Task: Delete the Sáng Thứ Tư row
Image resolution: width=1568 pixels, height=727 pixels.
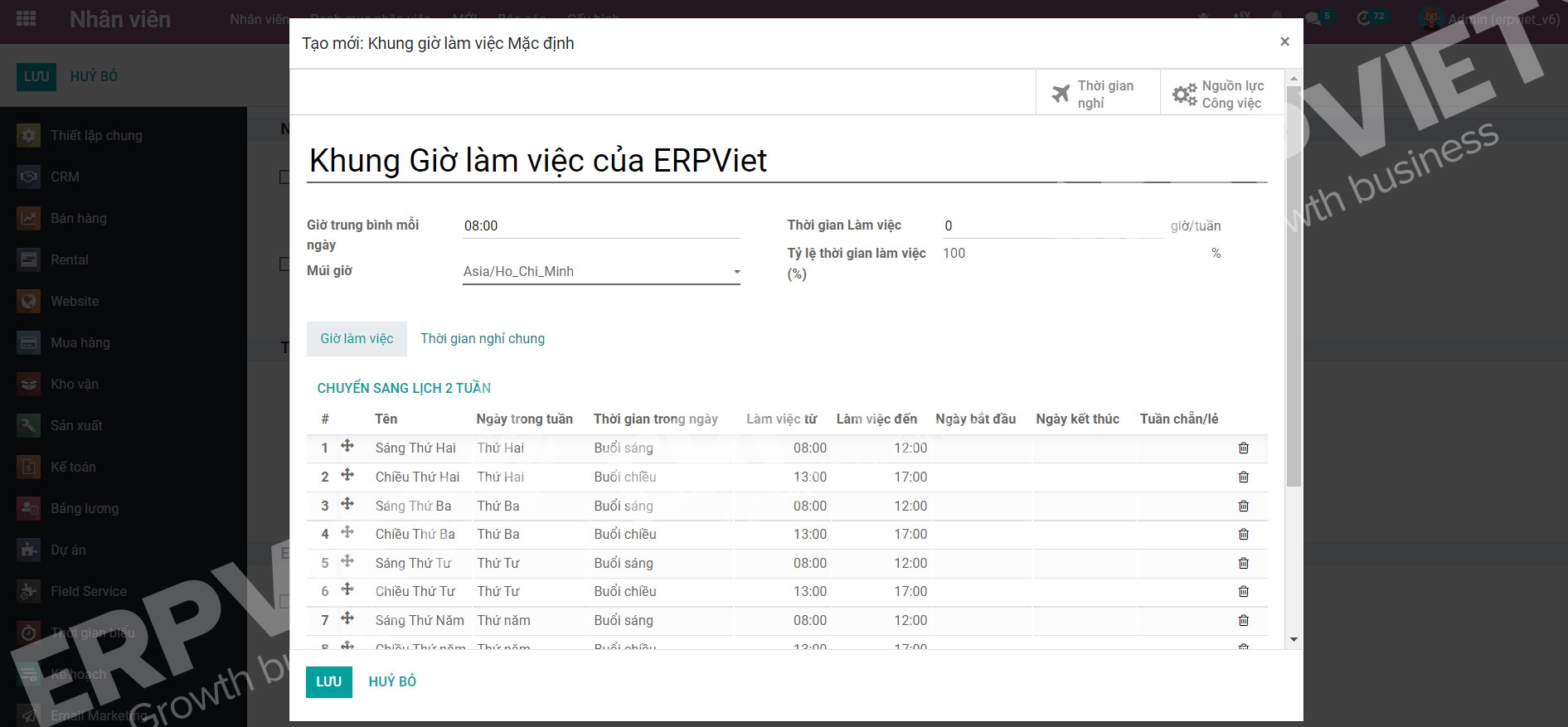Action: [1243, 563]
